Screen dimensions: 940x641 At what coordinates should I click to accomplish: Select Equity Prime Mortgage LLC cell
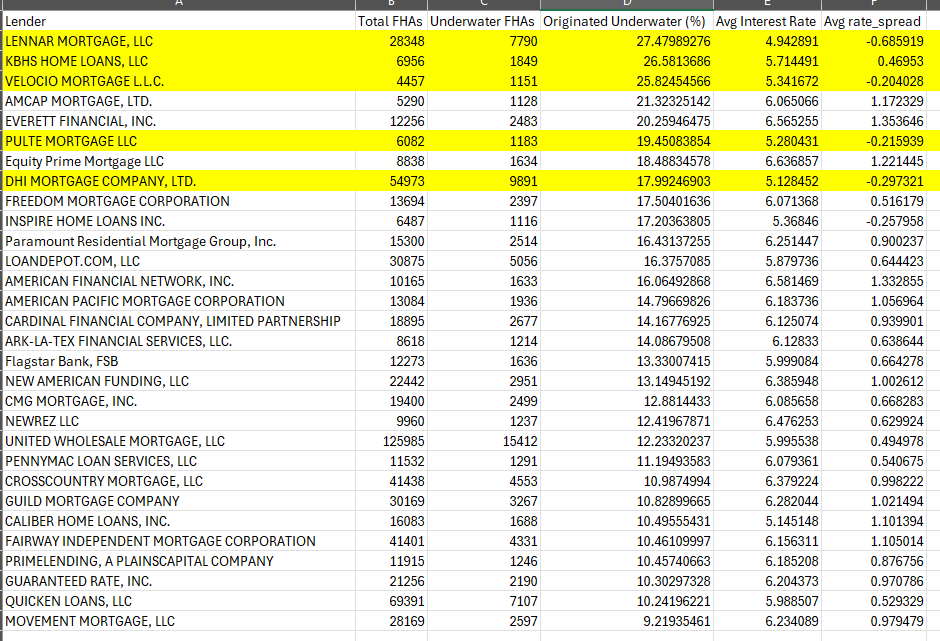(179, 161)
